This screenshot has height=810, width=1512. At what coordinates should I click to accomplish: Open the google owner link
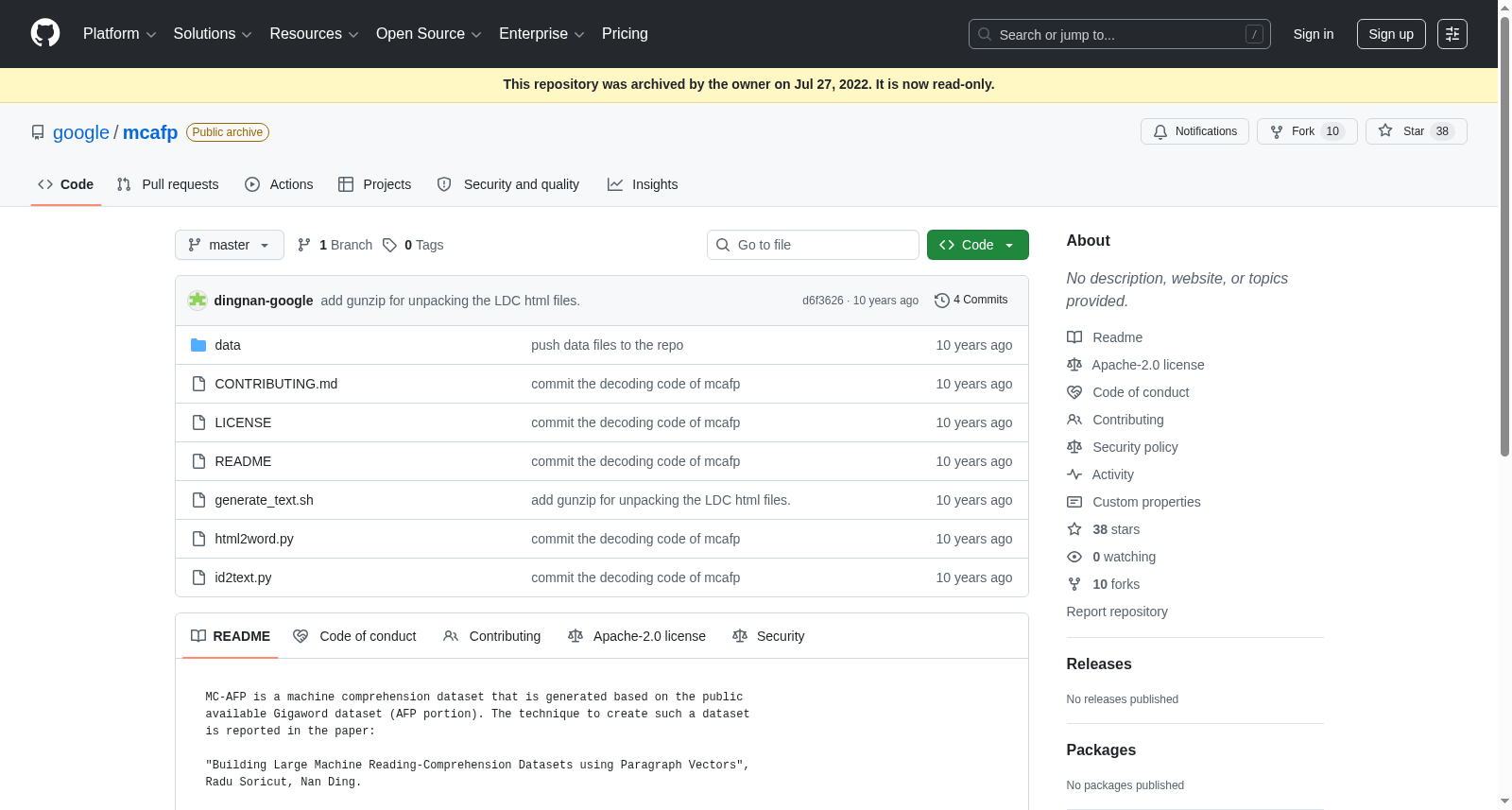(x=81, y=132)
